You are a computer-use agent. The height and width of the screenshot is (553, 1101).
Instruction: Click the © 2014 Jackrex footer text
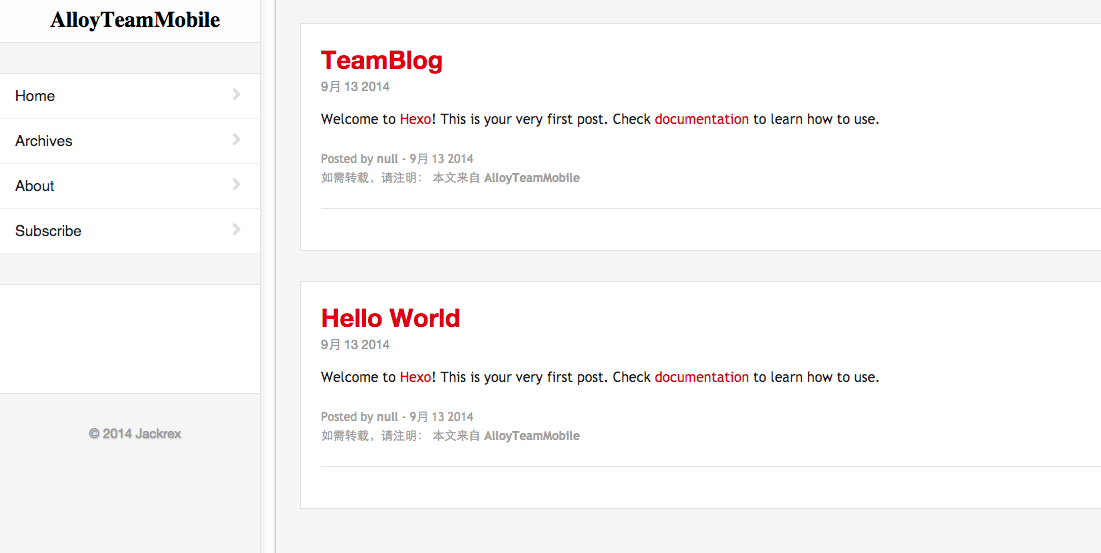pyautogui.click(x=135, y=434)
